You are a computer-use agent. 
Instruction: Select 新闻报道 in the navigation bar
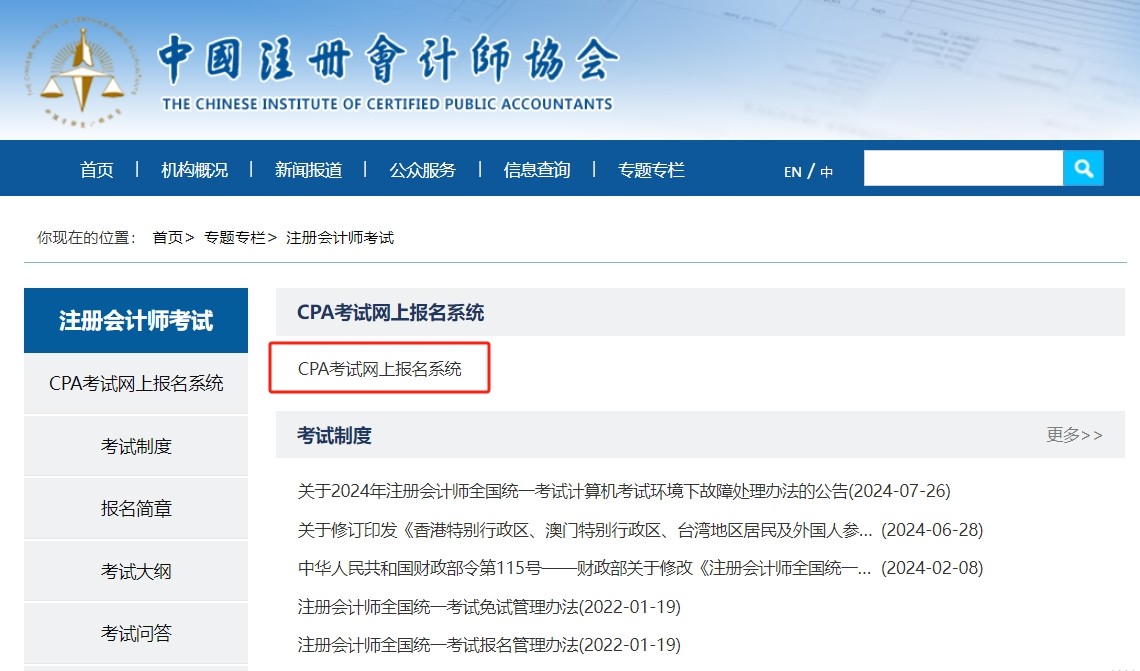(308, 170)
